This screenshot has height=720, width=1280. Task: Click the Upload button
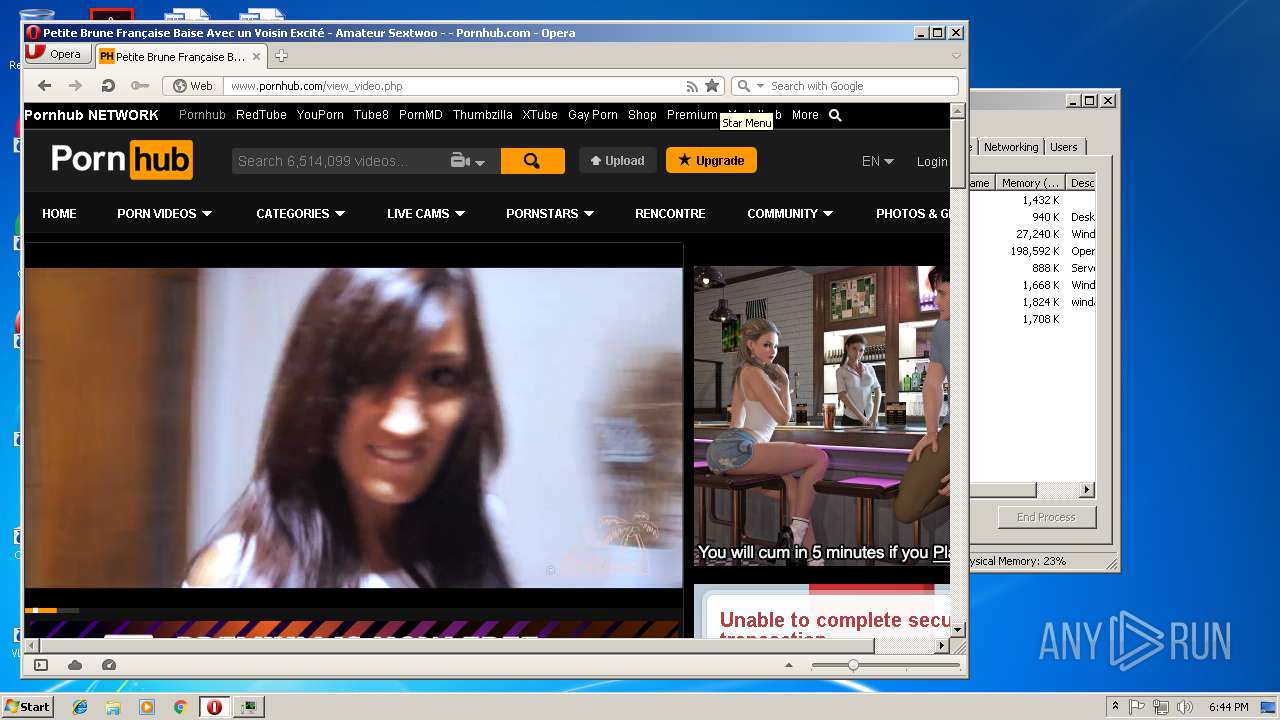click(x=618, y=160)
